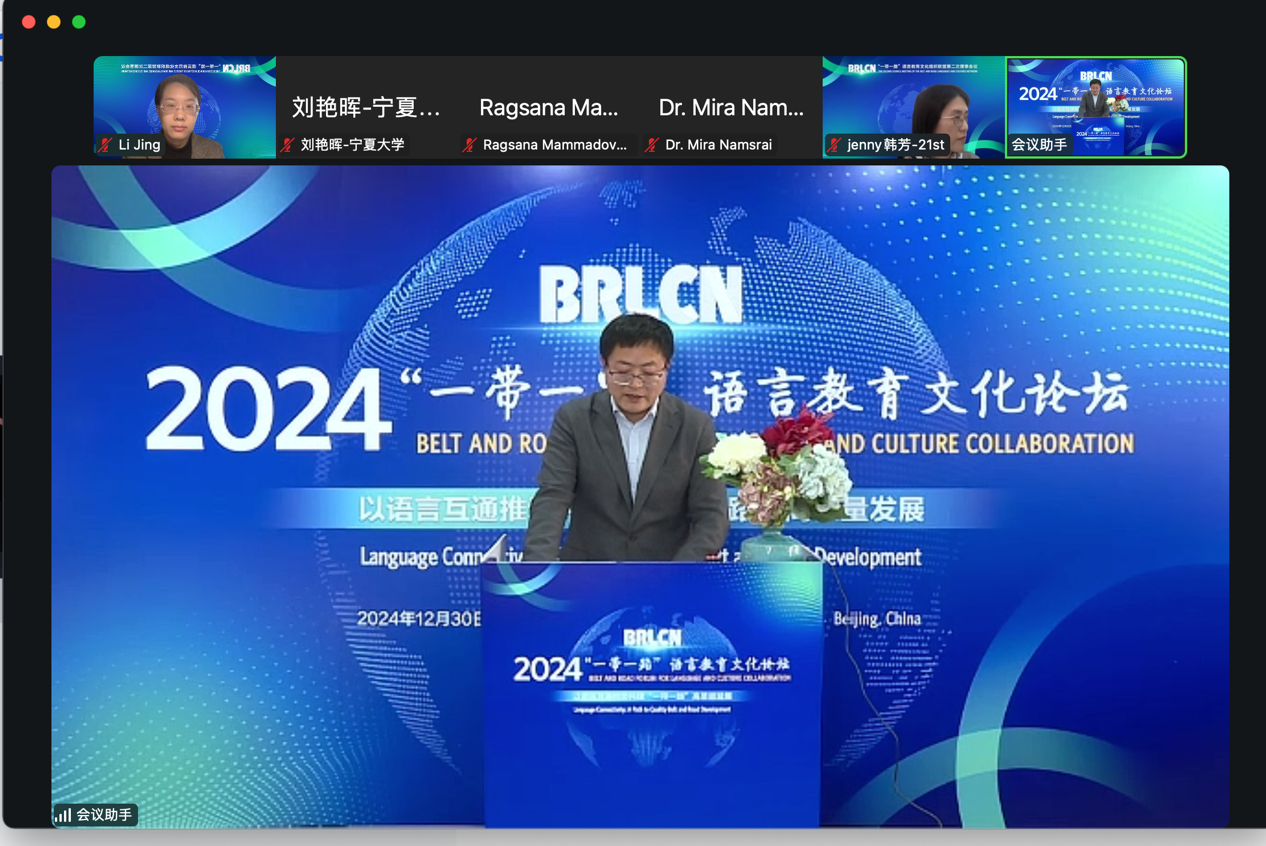Close the meeting window with red button

click(29, 22)
